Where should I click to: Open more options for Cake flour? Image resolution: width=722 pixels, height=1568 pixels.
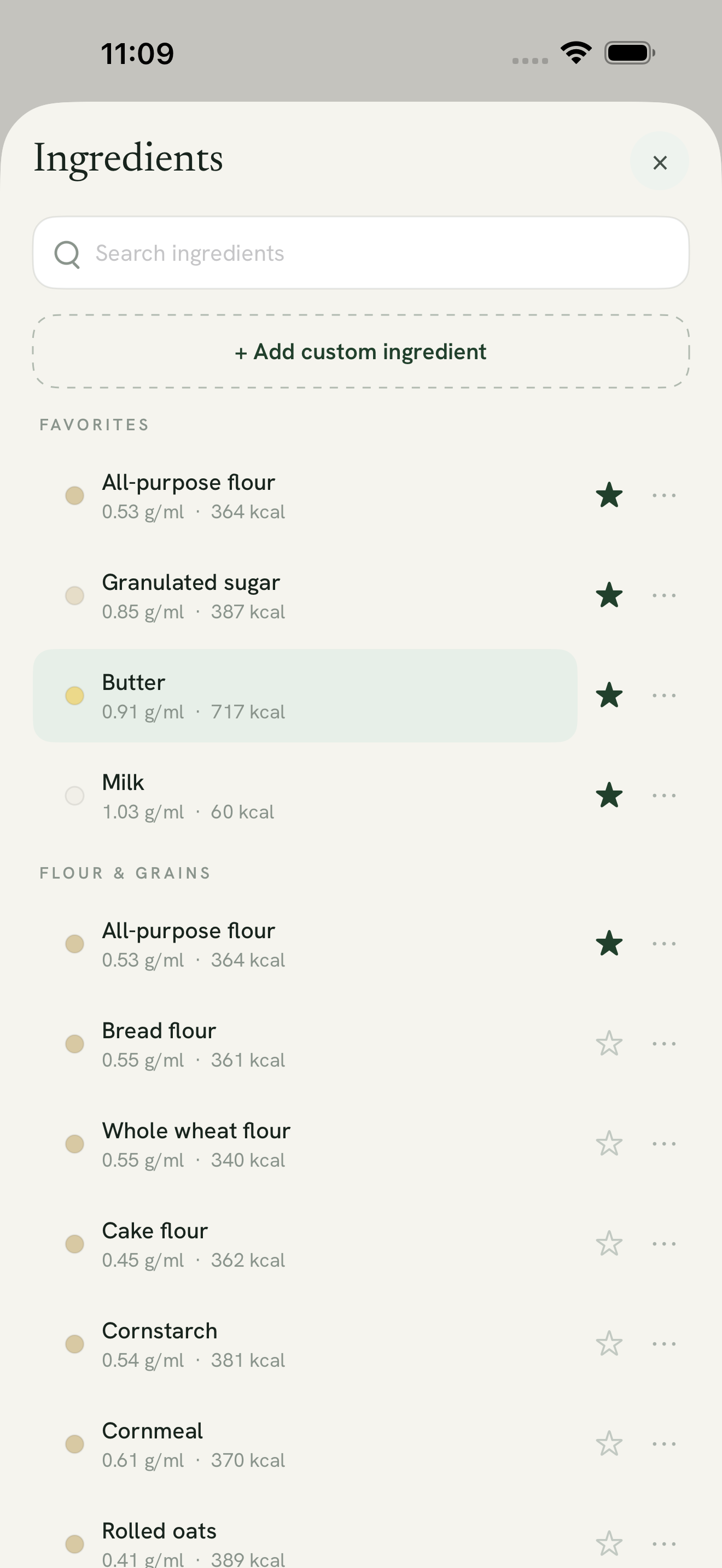pos(663,1244)
